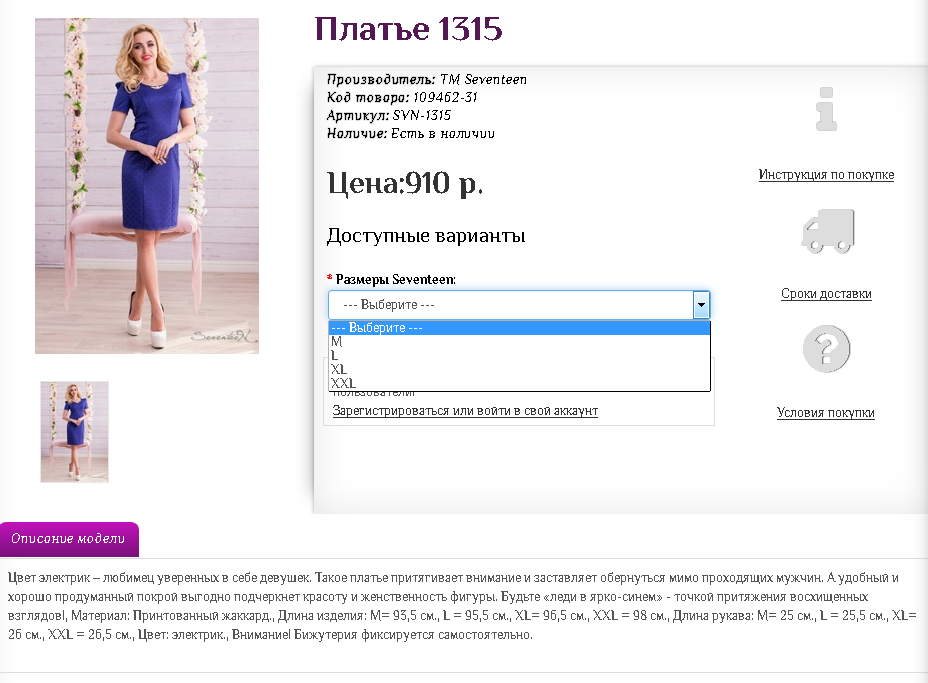This screenshot has width=928, height=683.
Task: Click the large blue dress photo
Action: [x=147, y=186]
